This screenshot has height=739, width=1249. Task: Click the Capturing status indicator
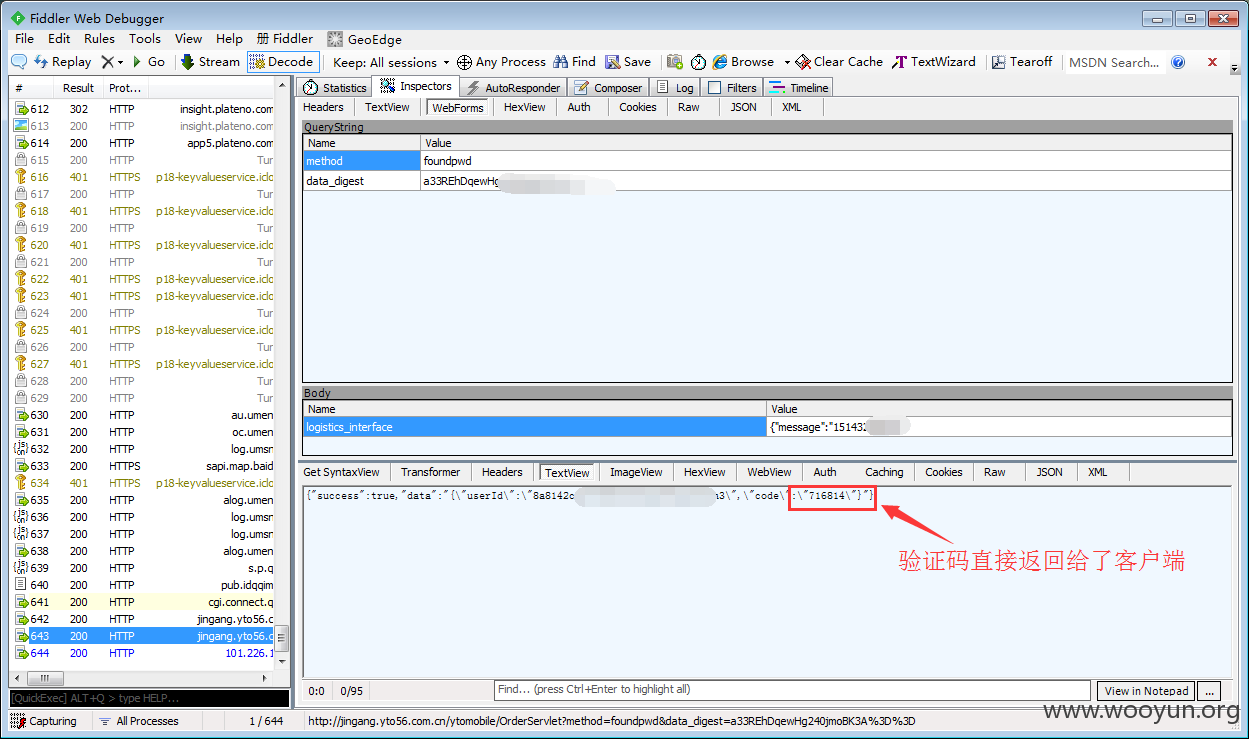(x=44, y=721)
